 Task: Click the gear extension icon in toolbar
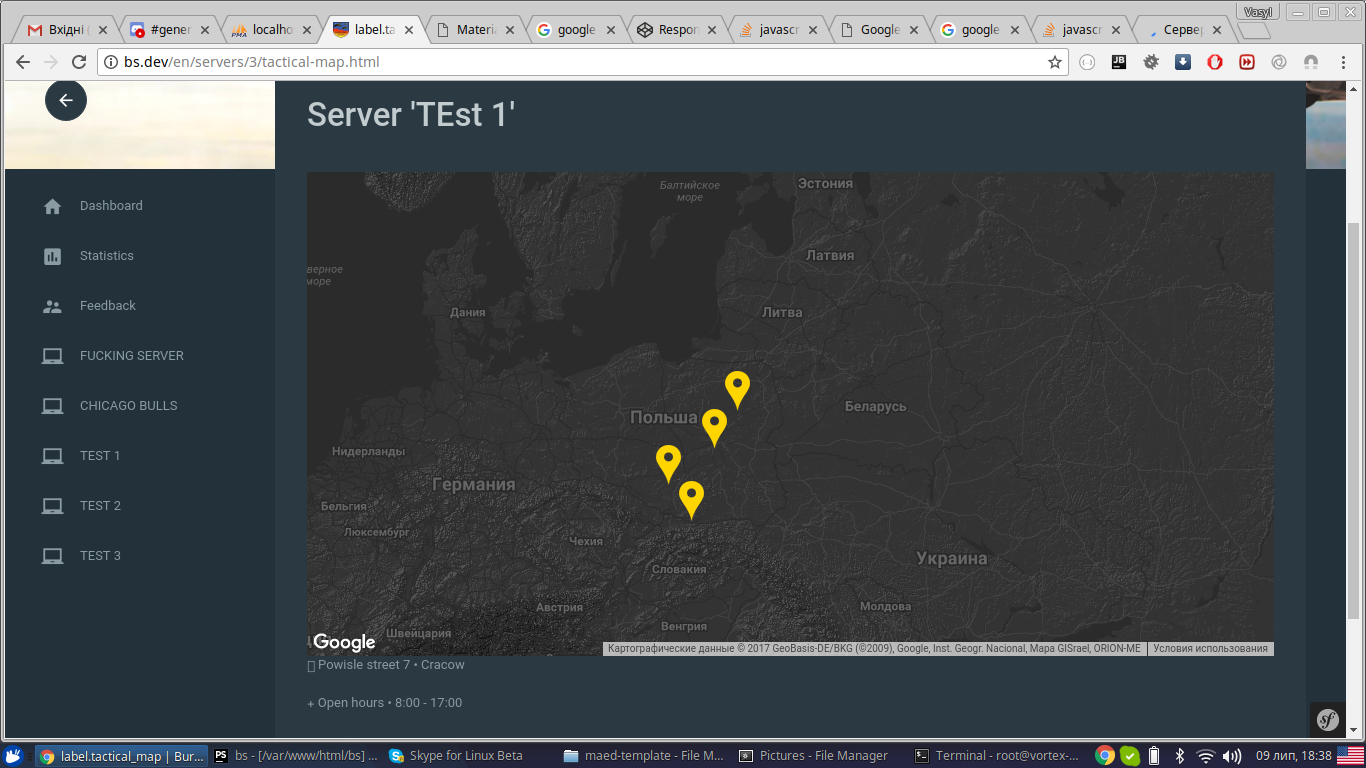point(1151,62)
